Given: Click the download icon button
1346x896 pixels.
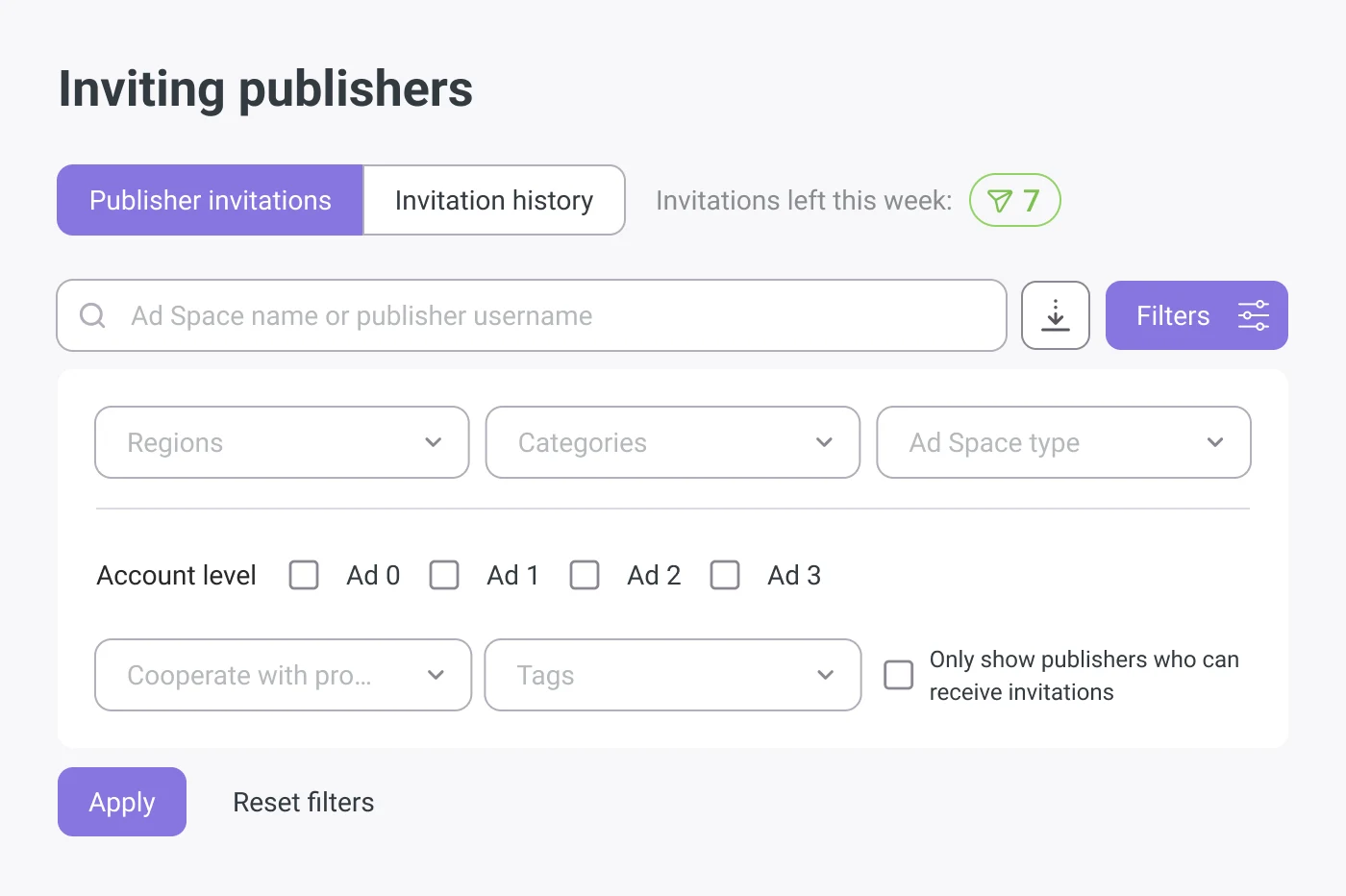Looking at the screenshot, I should tap(1055, 315).
